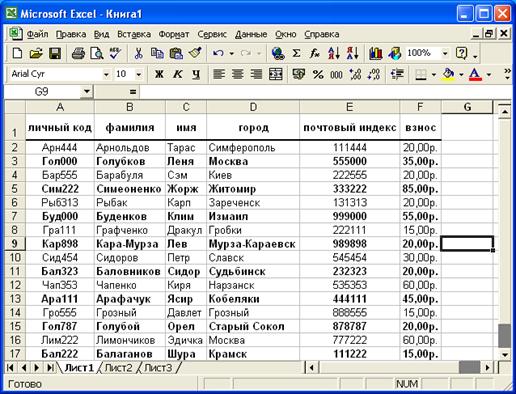This screenshot has width=516, height=394.
Task: Open font color palette dropdown arrow
Action: (x=489, y=74)
